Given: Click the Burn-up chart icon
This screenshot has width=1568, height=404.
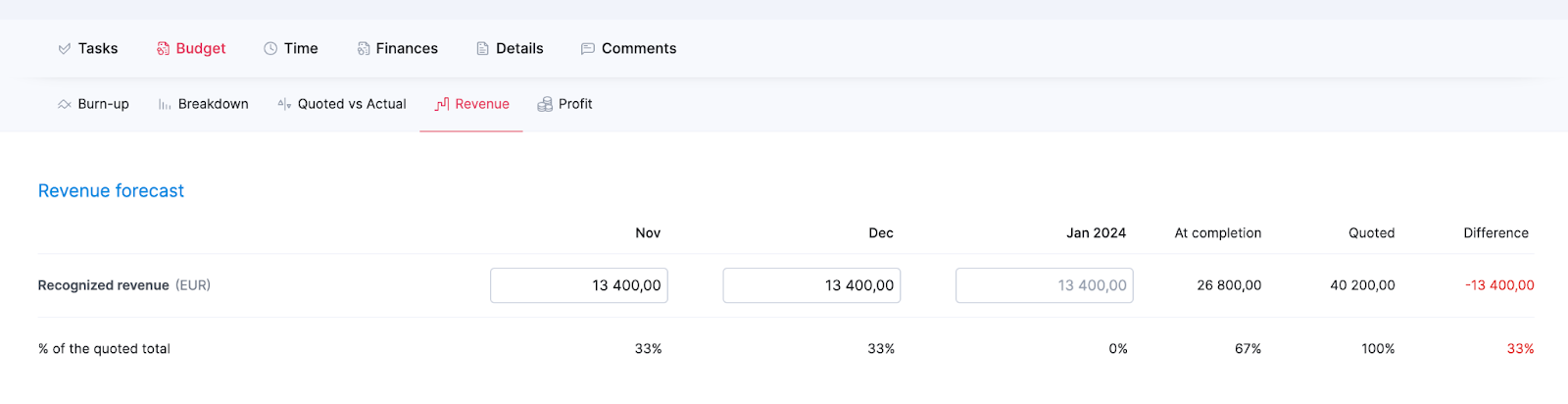Looking at the screenshot, I should tap(65, 104).
